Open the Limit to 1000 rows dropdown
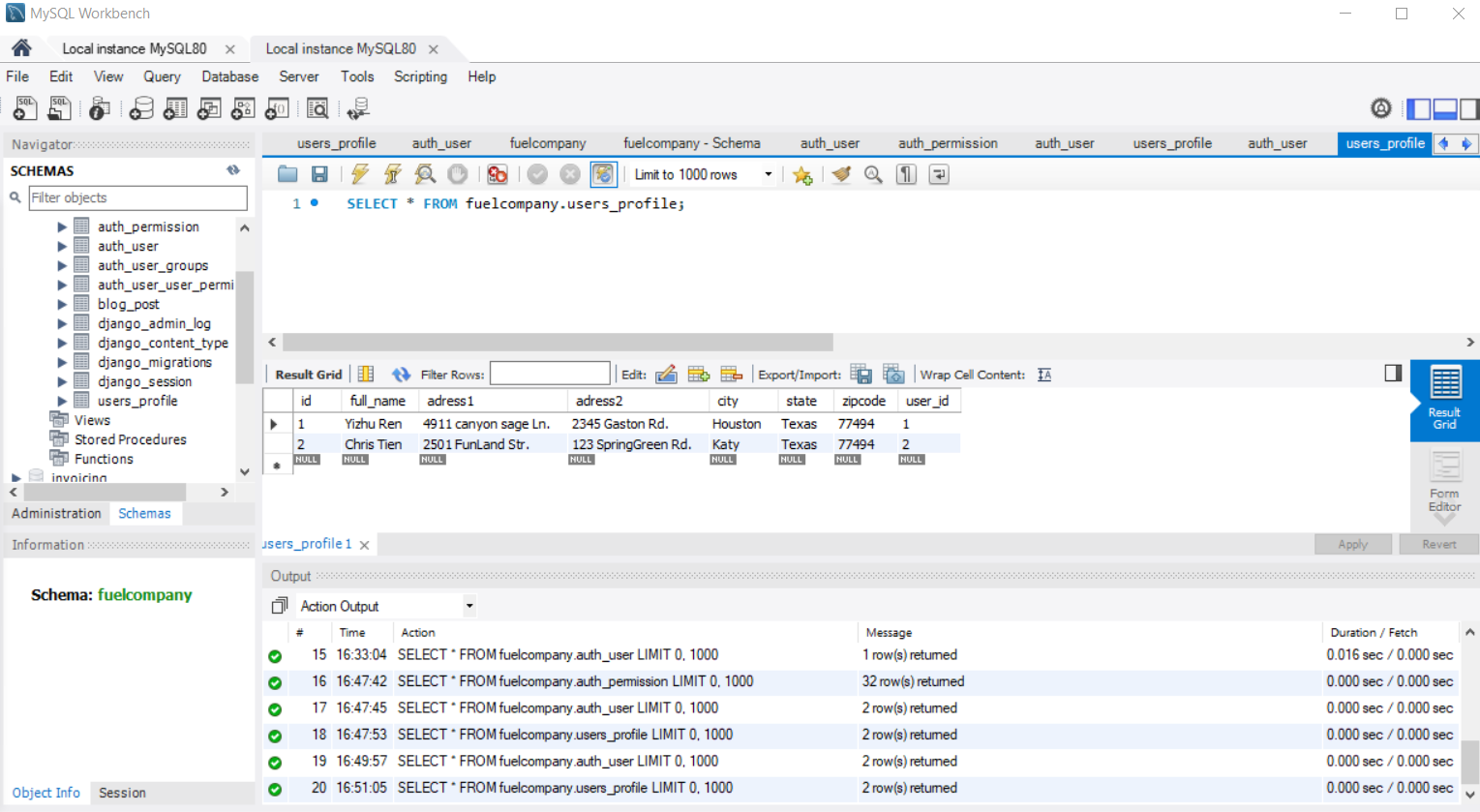The image size is (1480, 812). click(x=768, y=174)
